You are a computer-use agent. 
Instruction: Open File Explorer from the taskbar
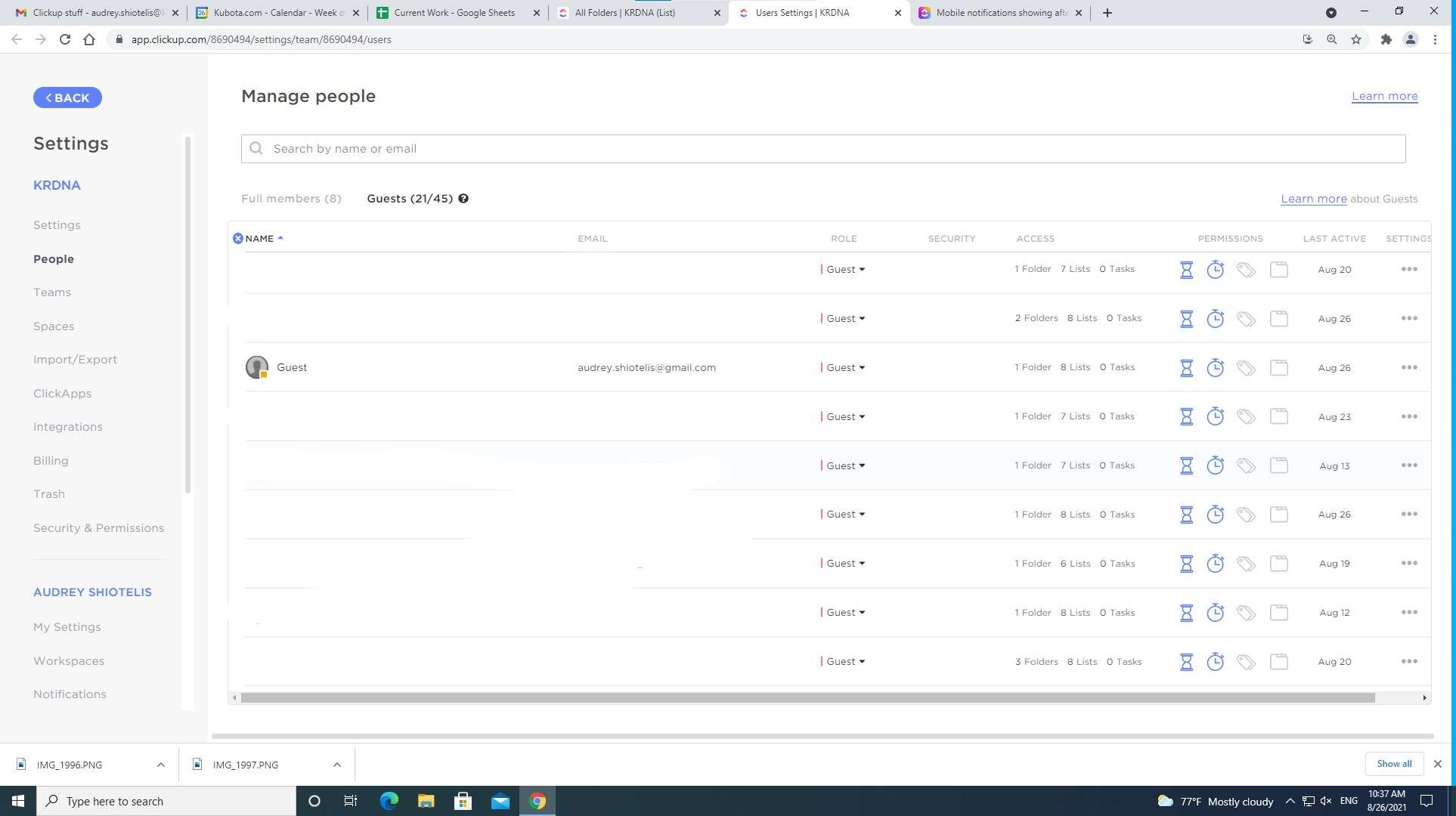(426, 801)
